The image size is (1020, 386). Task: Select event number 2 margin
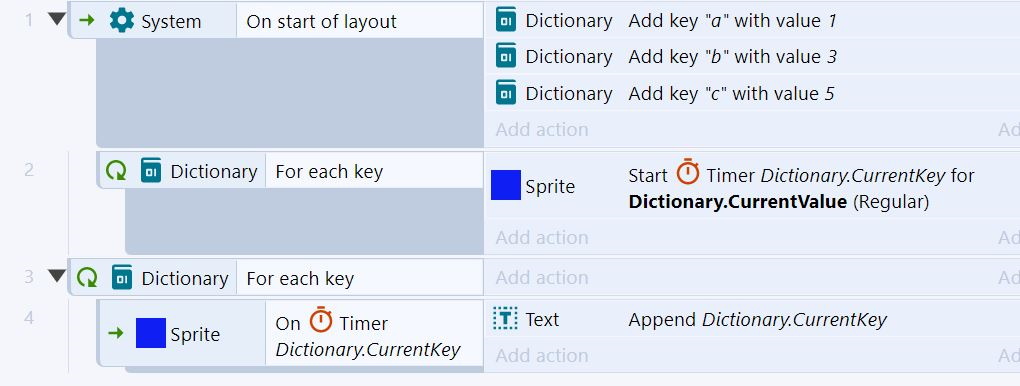tap(29, 169)
